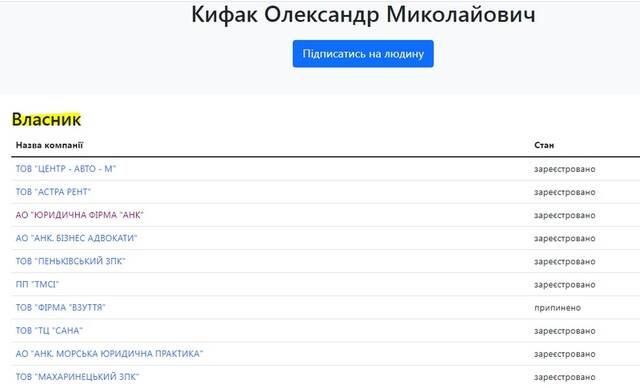Screen dimensions: 640x388
Task: Open АО "АНК. МОРСЬКА ЮРИДИЧНА ПРАКТИКА" link
Action: click(x=109, y=354)
